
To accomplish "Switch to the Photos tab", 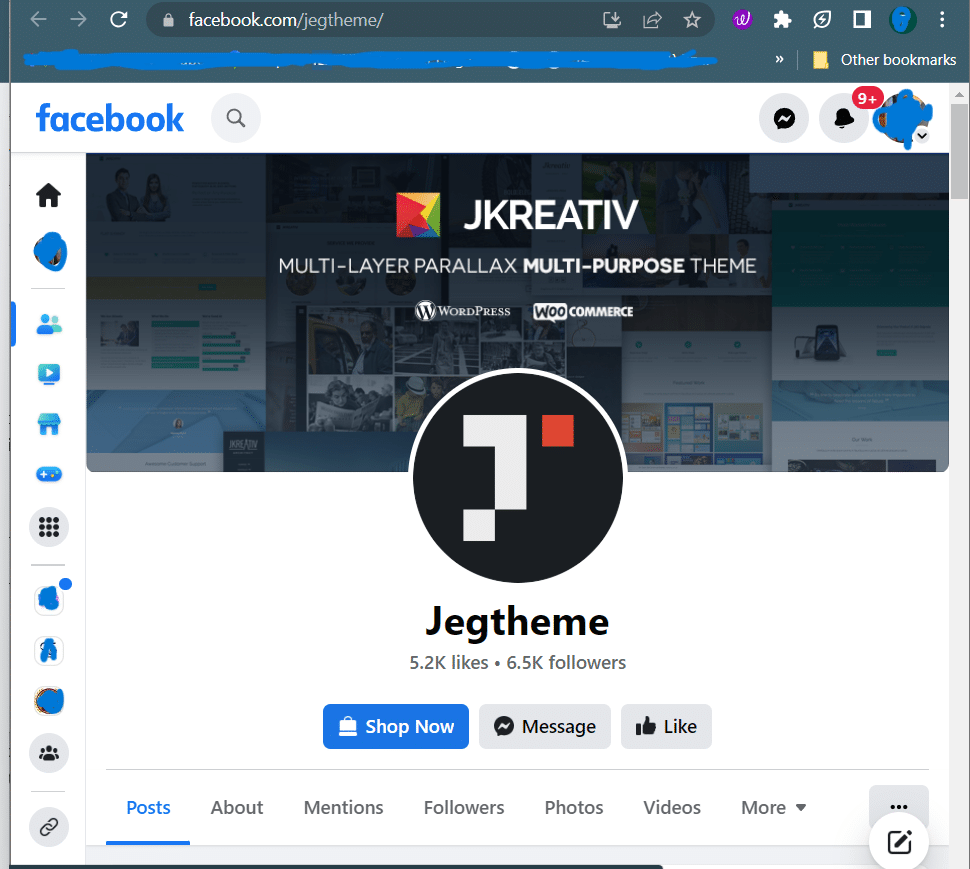I will (x=574, y=808).
